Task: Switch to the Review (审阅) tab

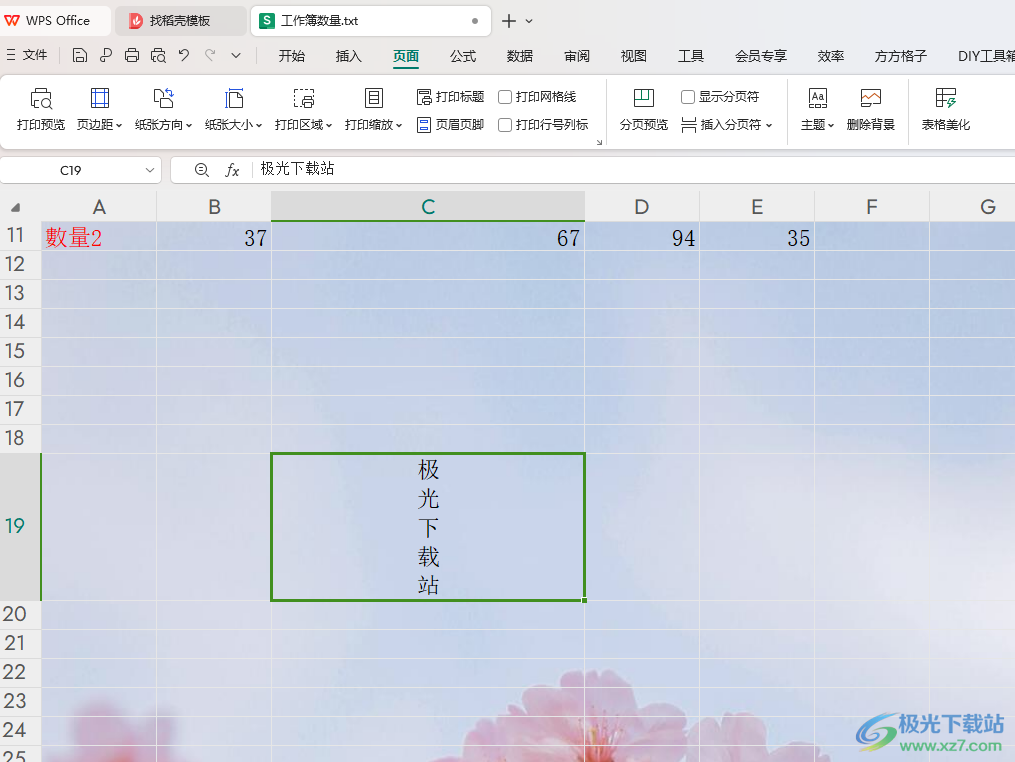Action: coord(577,56)
